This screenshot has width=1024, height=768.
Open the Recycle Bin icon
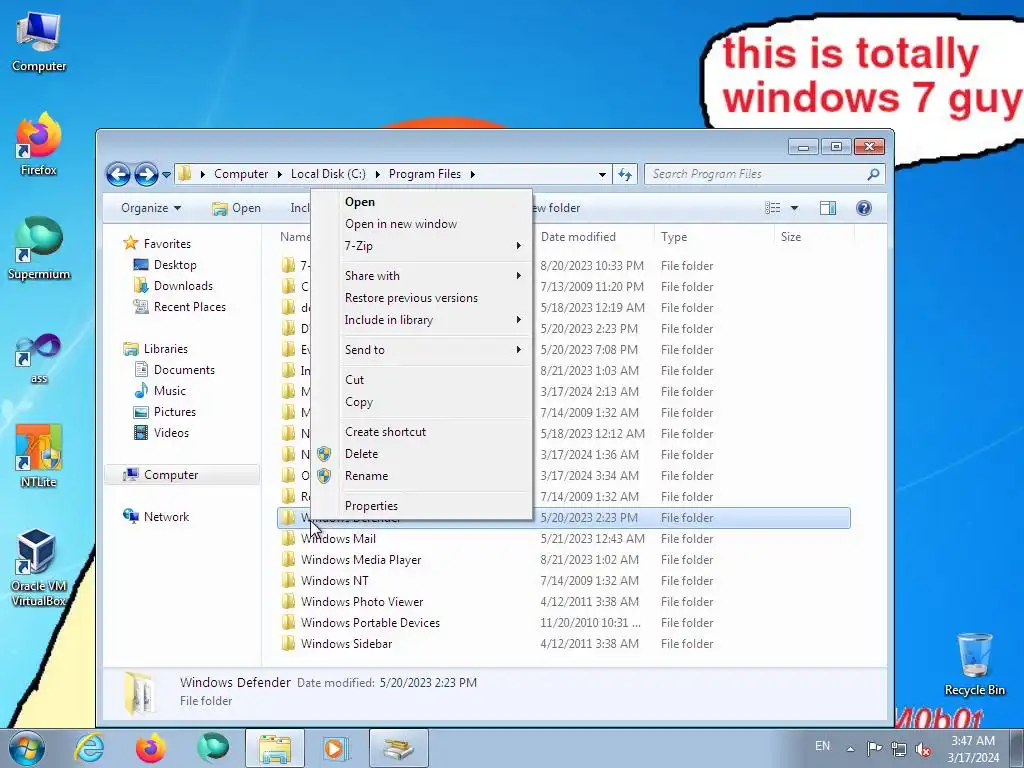click(974, 664)
